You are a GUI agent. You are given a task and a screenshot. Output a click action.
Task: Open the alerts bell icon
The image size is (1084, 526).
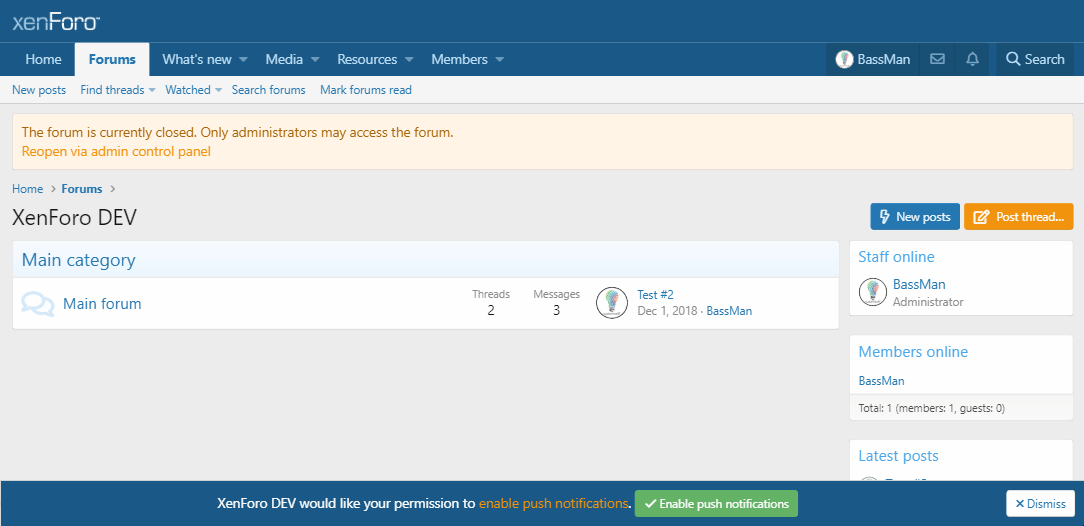pyautogui.click(x=972, y=59)
